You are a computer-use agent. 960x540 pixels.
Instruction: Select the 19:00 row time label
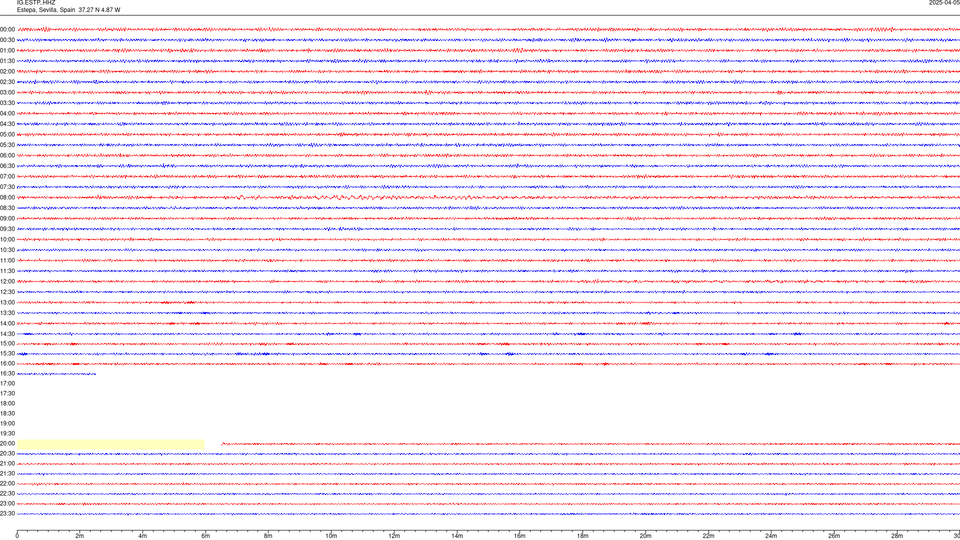pos(7,423)
